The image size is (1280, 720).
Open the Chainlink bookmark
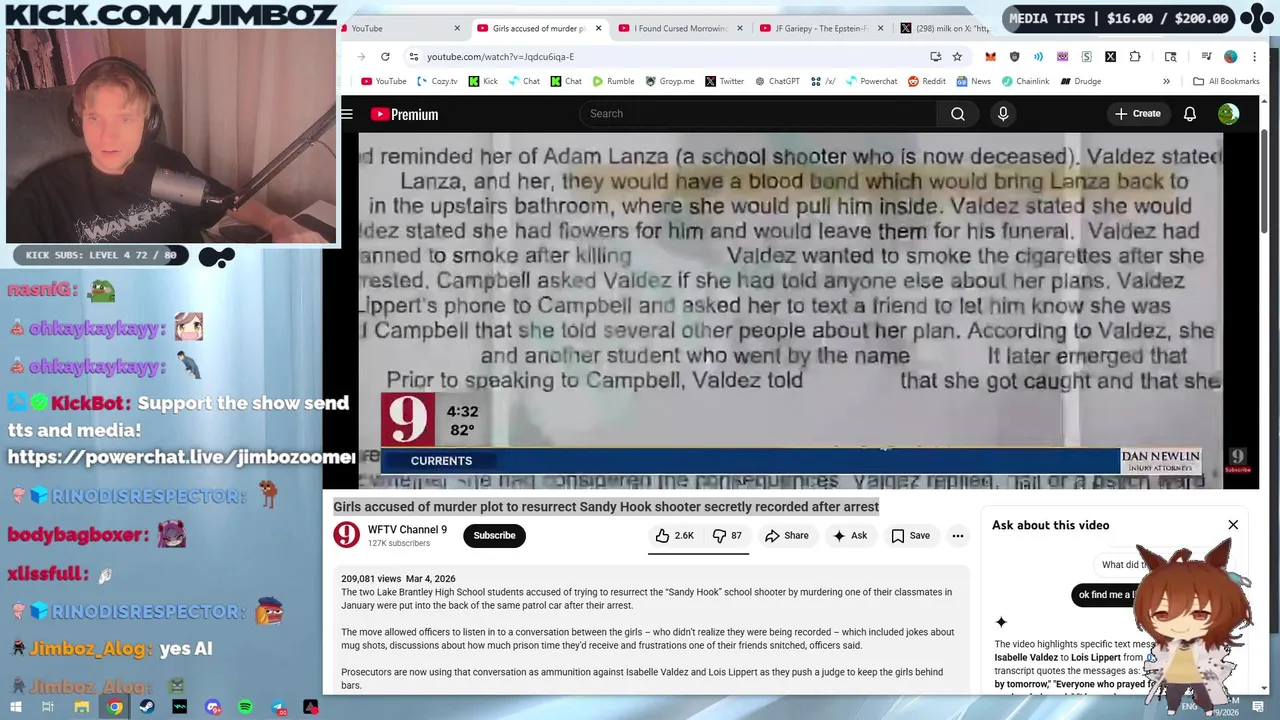[x=1025, y=81]
